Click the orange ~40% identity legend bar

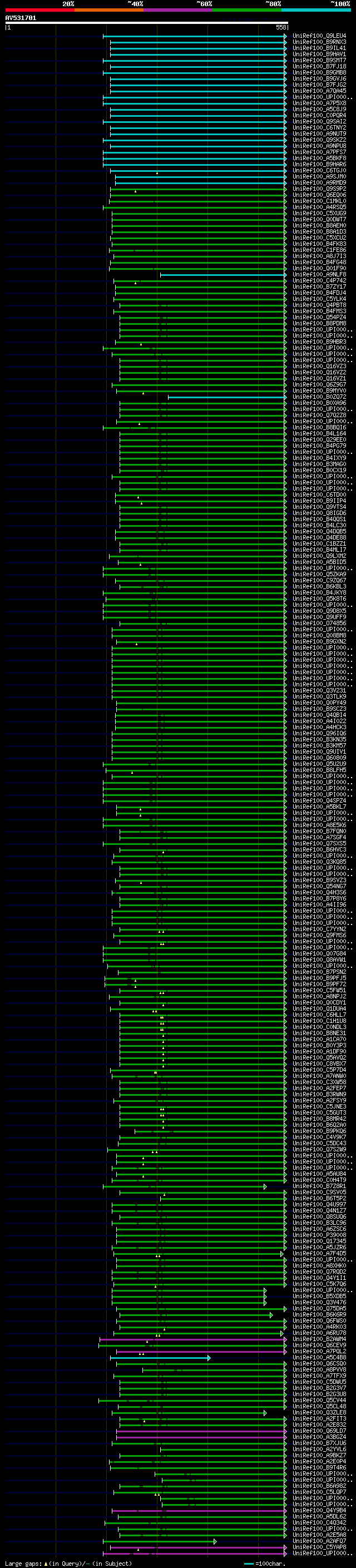coord(109,10)
